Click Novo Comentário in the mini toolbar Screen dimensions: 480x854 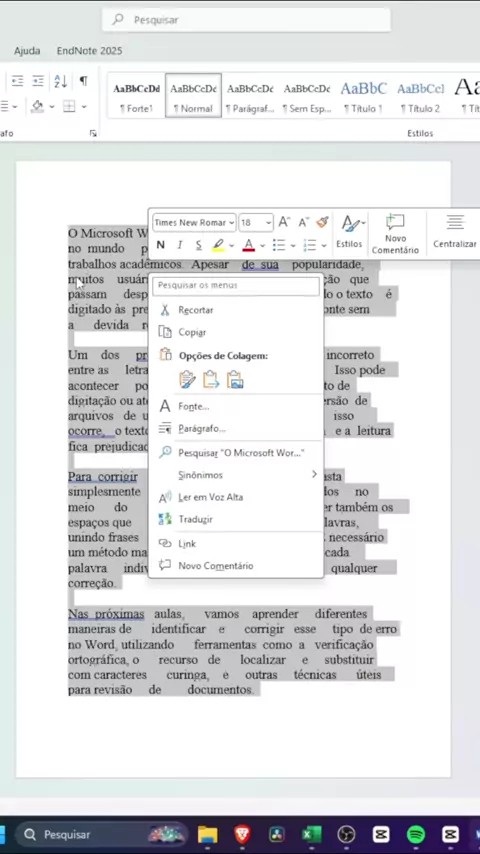pos(396,234)
